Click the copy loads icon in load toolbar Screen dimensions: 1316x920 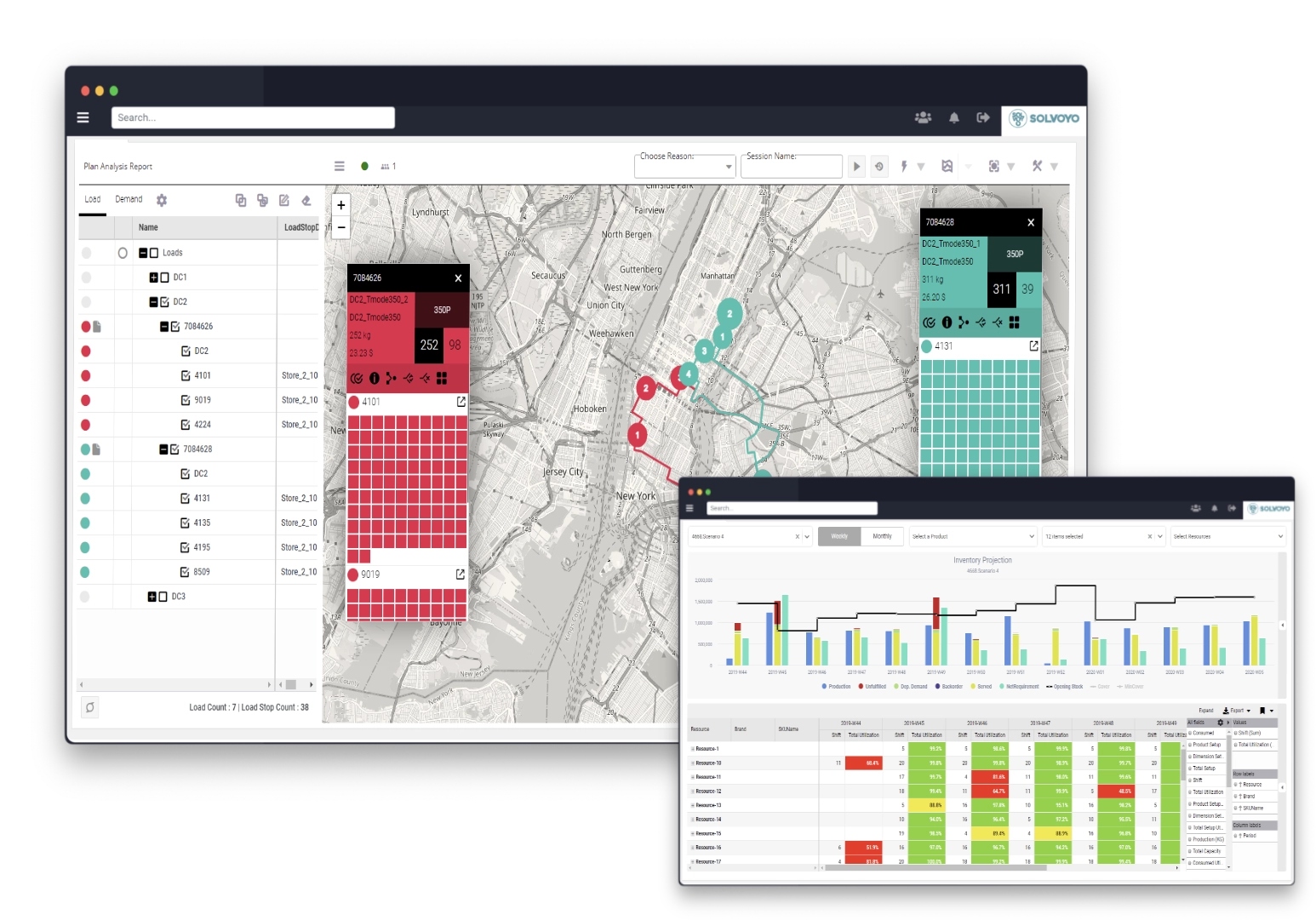click(241, 200)
